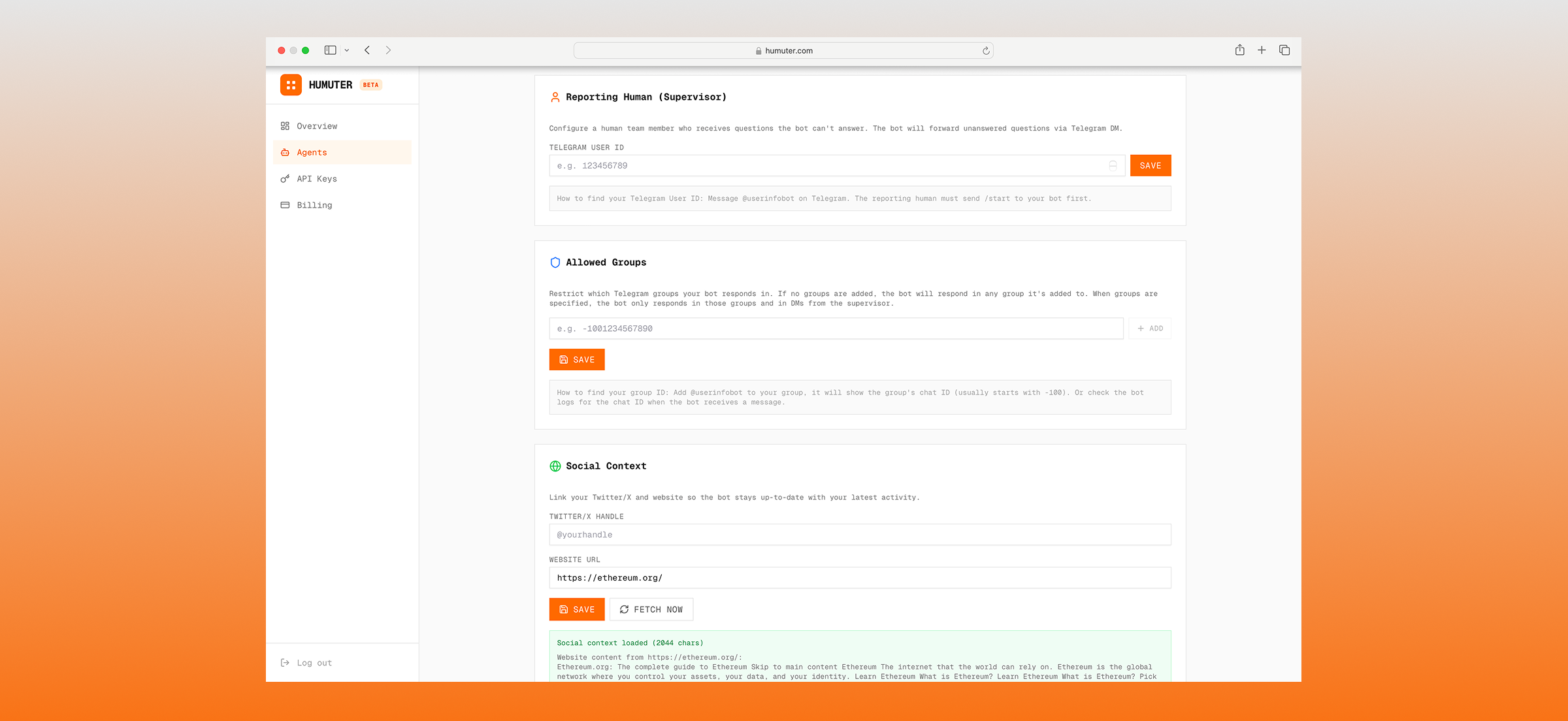
Task: Click the Website URL input field
Action: click(859, 578)
